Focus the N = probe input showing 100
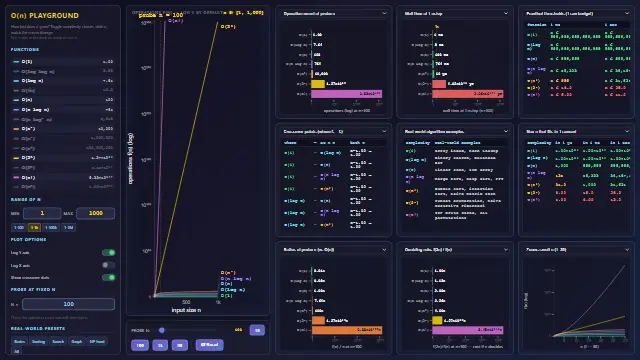 coord(68,304)
